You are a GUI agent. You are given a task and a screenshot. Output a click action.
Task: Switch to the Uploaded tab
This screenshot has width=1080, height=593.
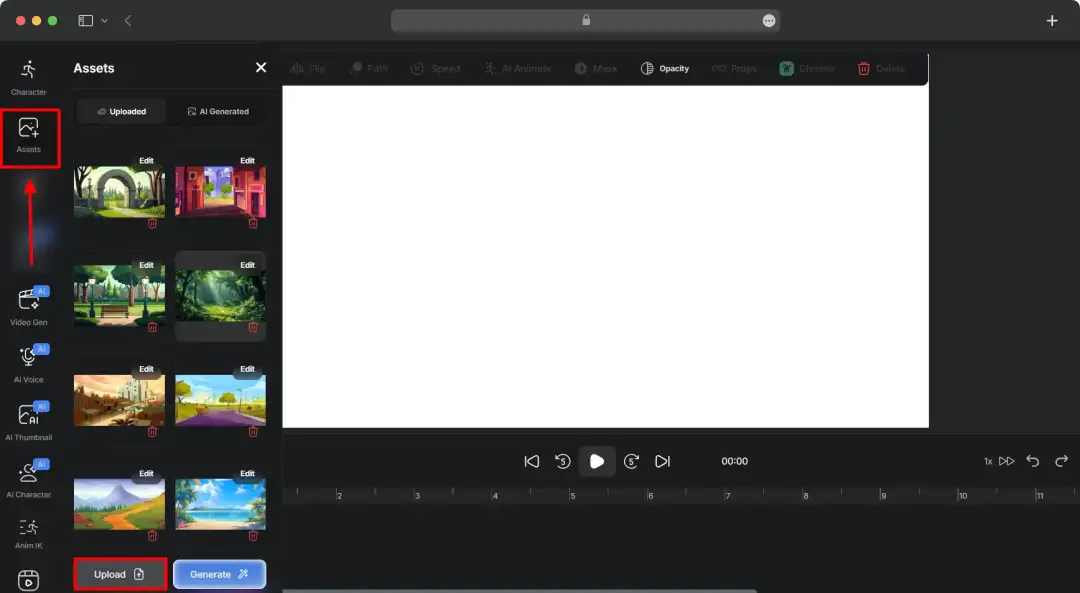121,111
